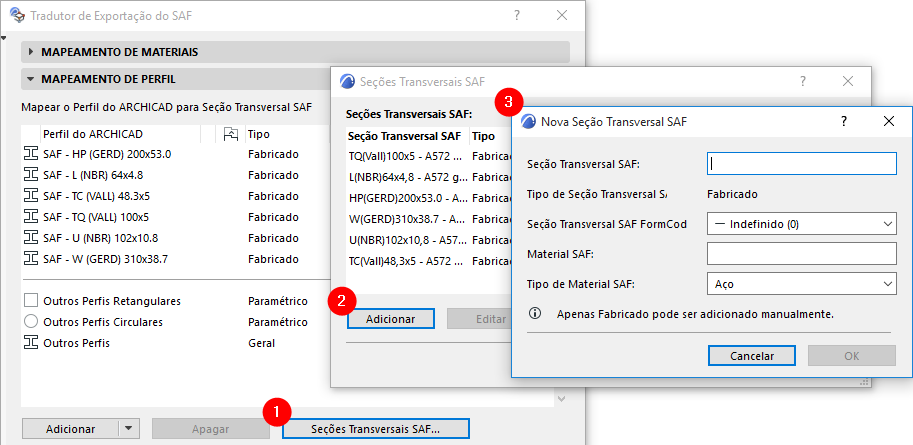The height and width of the screenshot is (445, 913).
Task: Select the U(NBR)102x10,8 section row
Action: coord(428,239)
